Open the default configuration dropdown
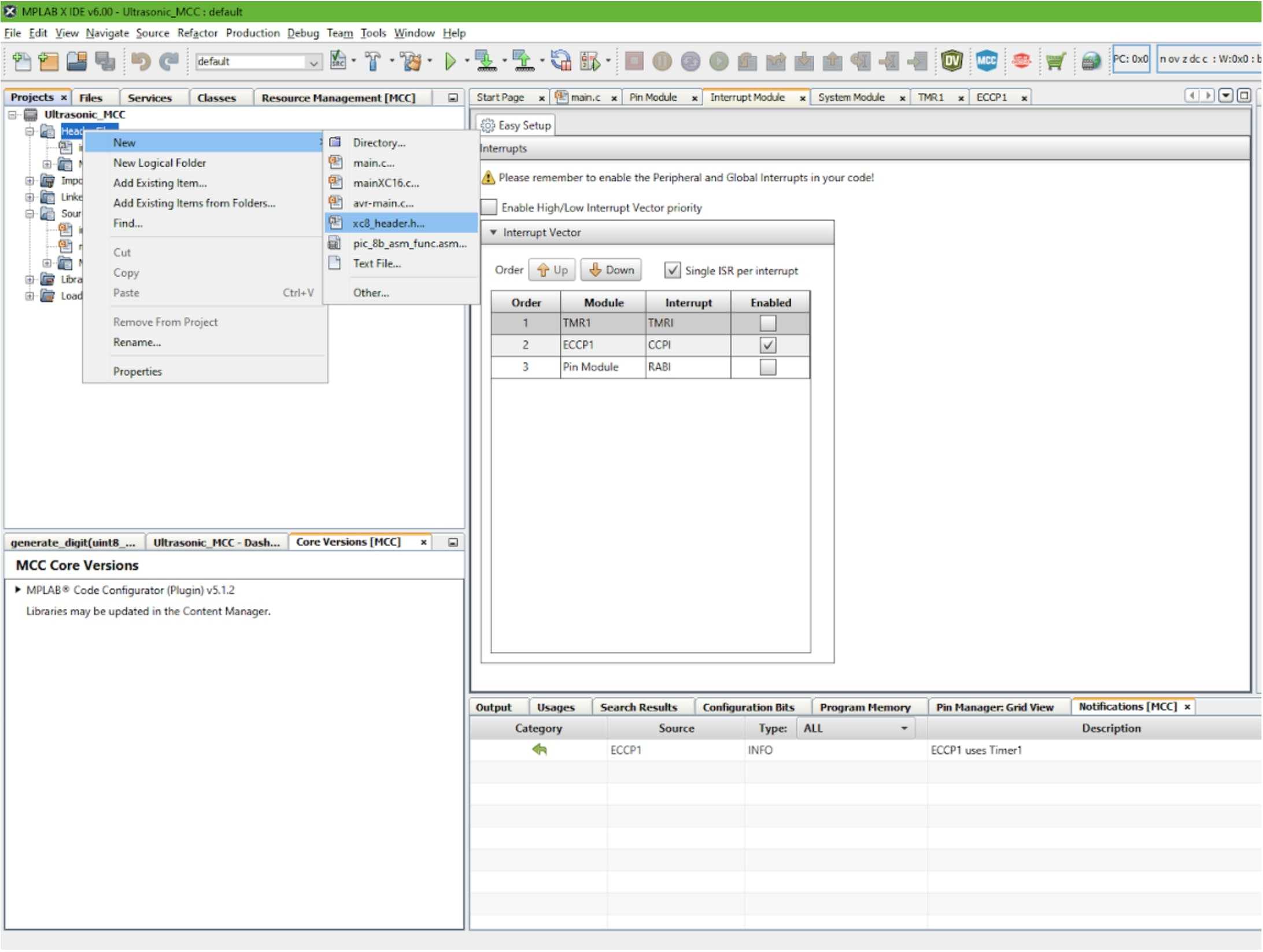 [258, 61]
